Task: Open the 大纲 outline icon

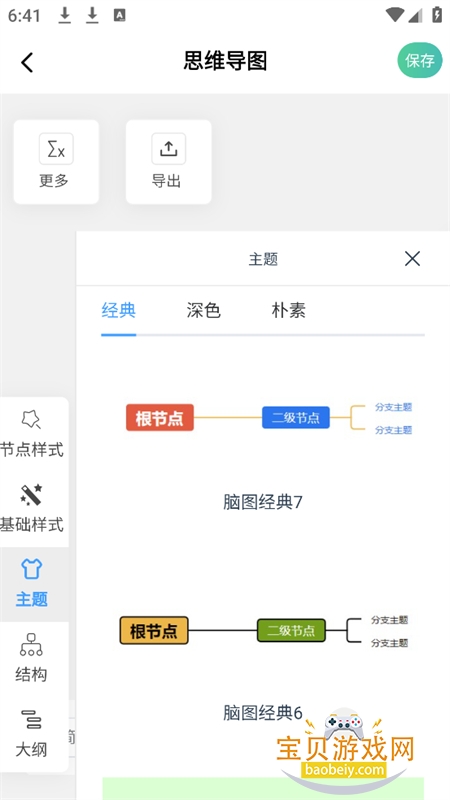Action: (31, 719)
